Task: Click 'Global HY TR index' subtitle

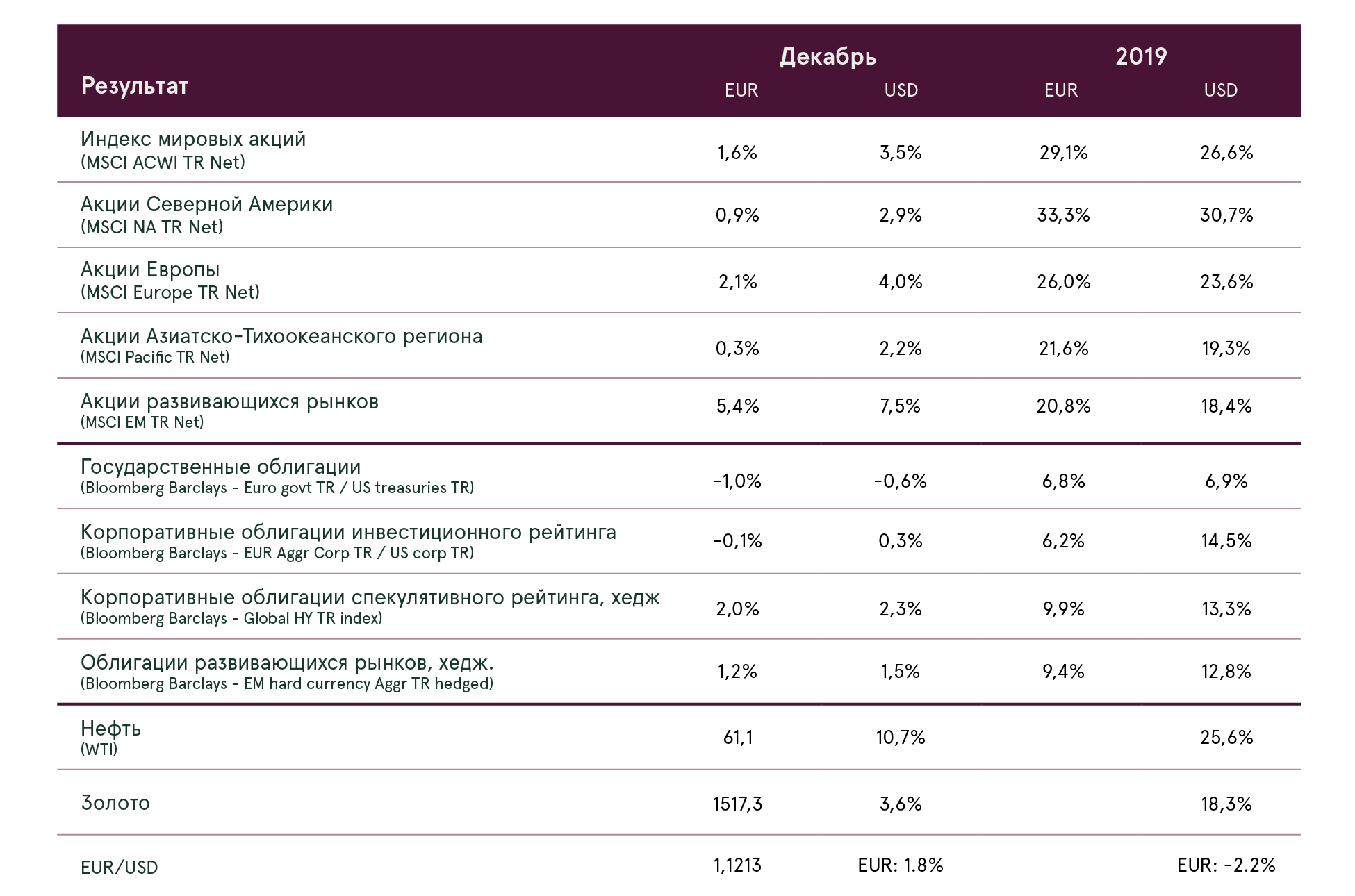Action: click(x=311, y=618)
